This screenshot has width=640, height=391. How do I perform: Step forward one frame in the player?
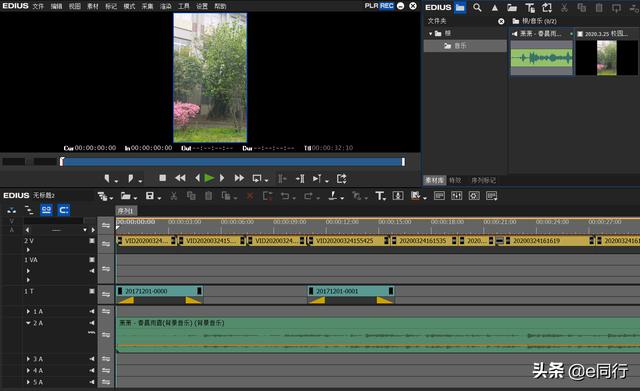pos(222,178)
